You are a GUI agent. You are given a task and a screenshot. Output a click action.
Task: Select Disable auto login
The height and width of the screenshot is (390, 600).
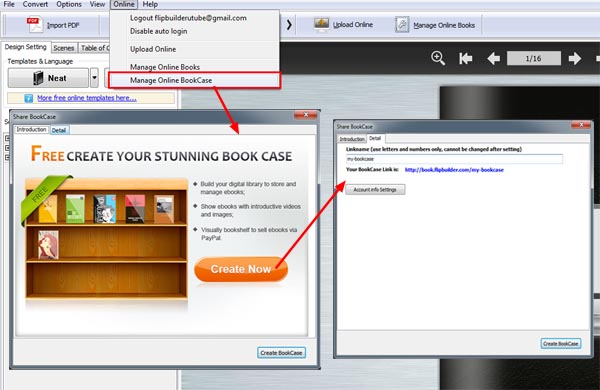(x=158, y=31)
